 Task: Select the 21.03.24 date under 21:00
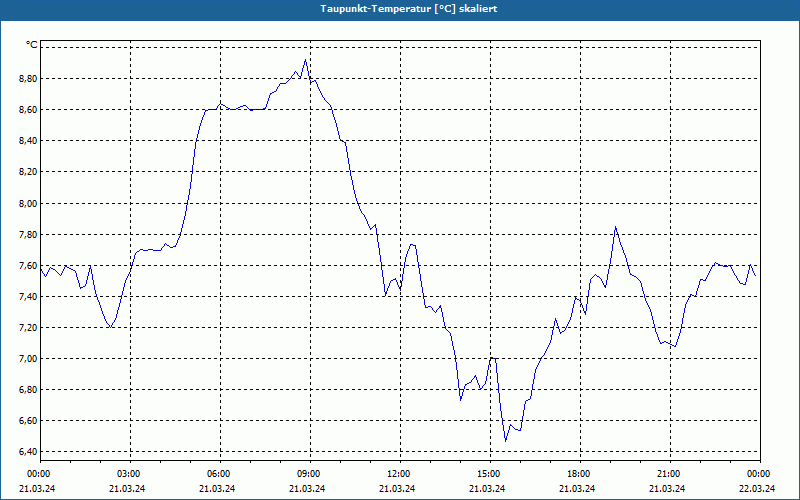[x=667, y=488]
